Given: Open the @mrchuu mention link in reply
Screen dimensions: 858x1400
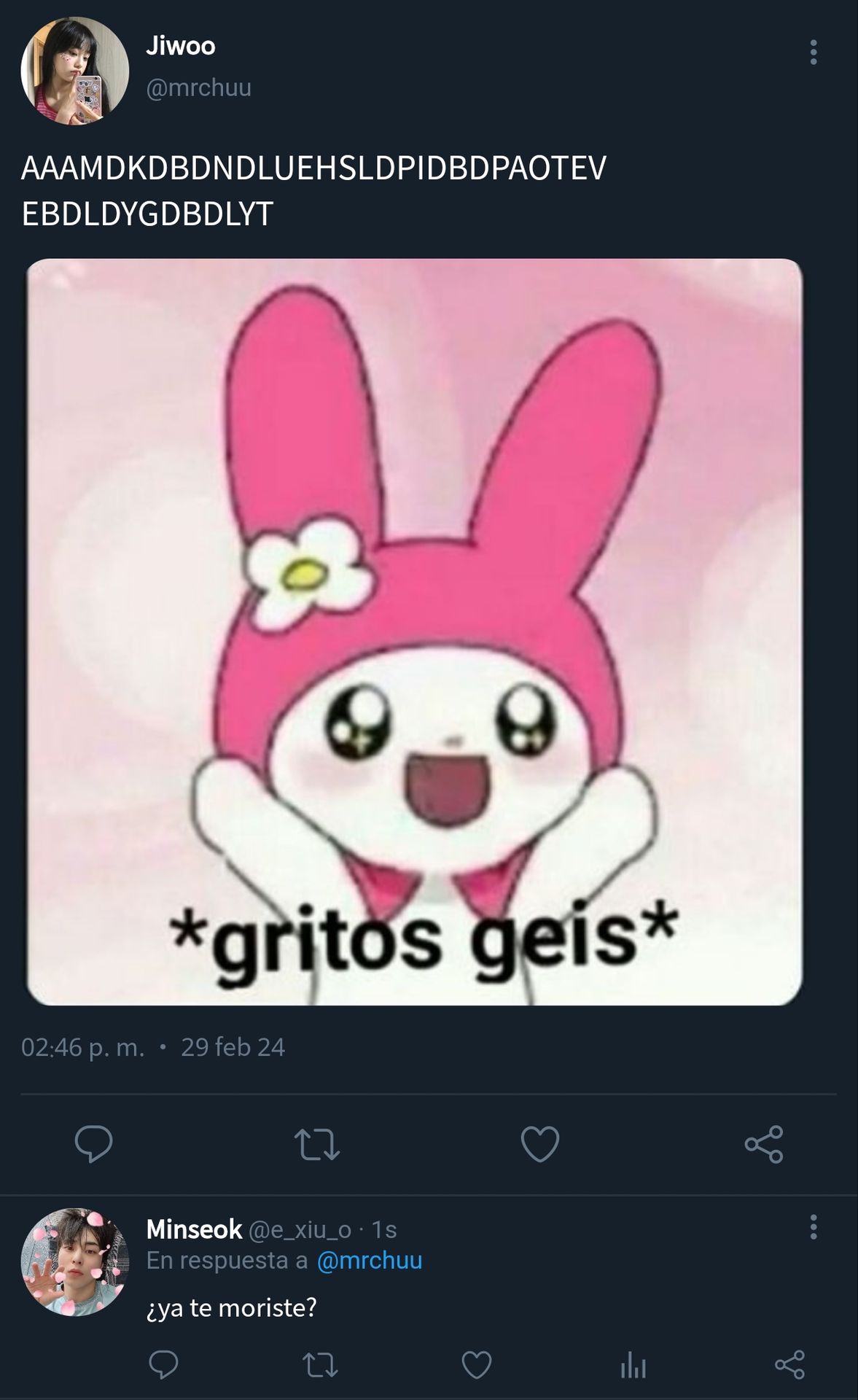Looking at the screenshot, I should (x=370, y=1261).
